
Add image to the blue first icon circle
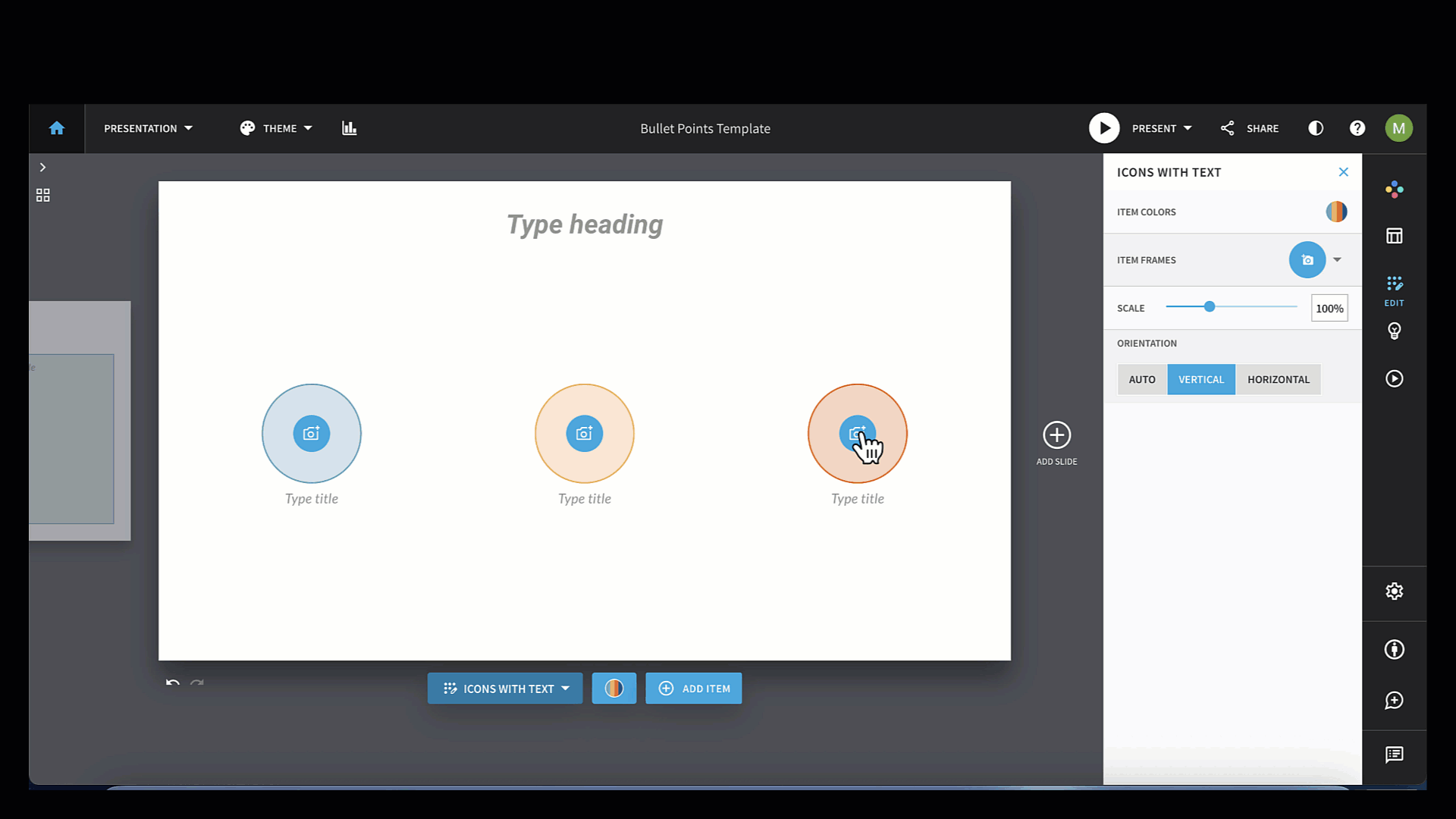pos(312,433)
